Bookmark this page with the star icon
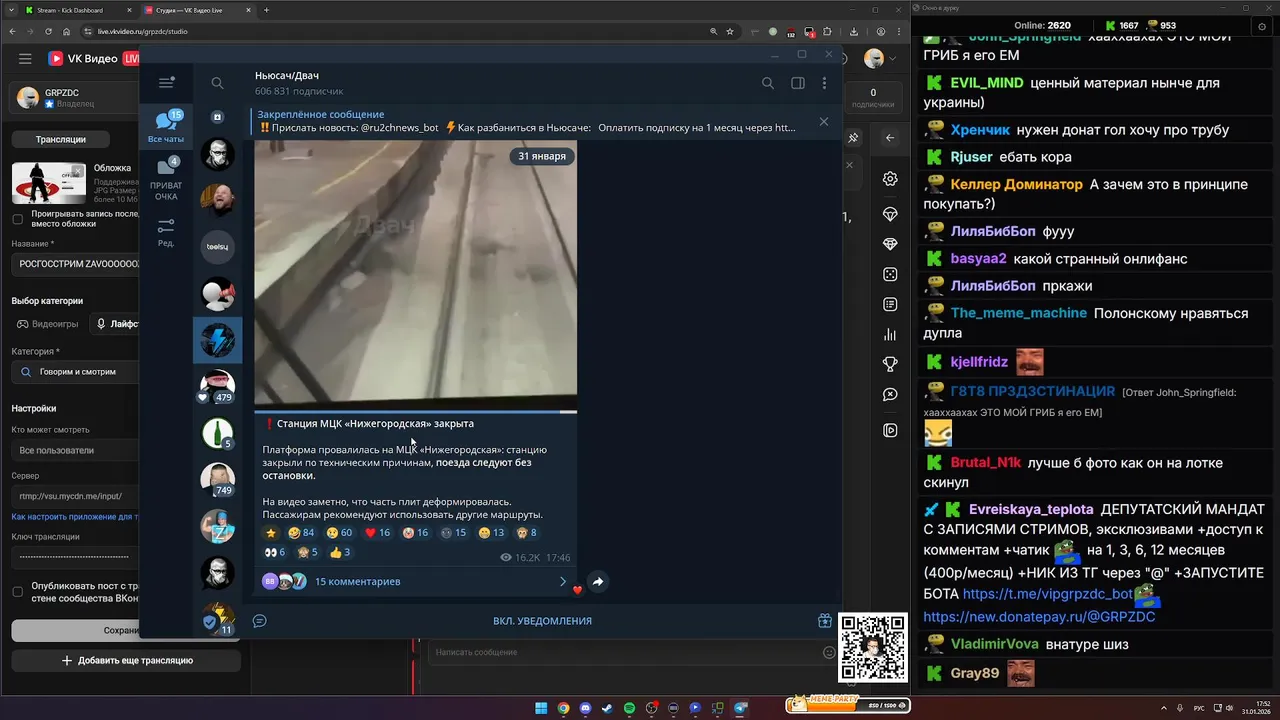The width and height of the screenshot is (1280, 720). point(732,31)
